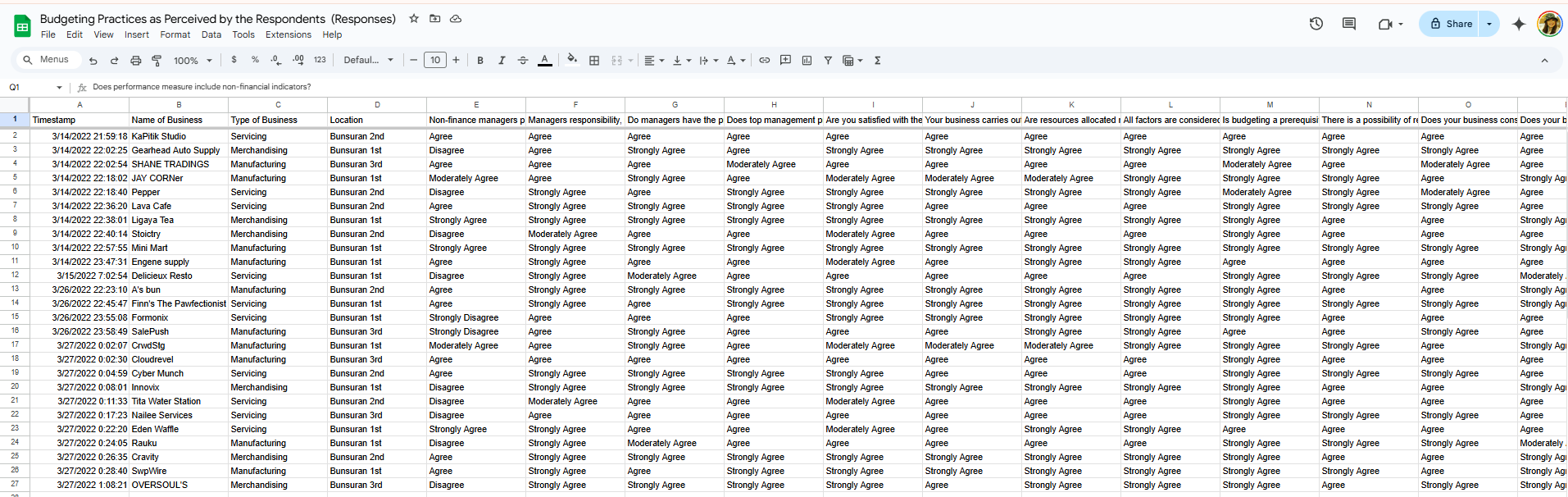The width and height of the screenshot is (1568, 497).
Task: Toggle strikethrough formatting
Action: coord(523,61)
